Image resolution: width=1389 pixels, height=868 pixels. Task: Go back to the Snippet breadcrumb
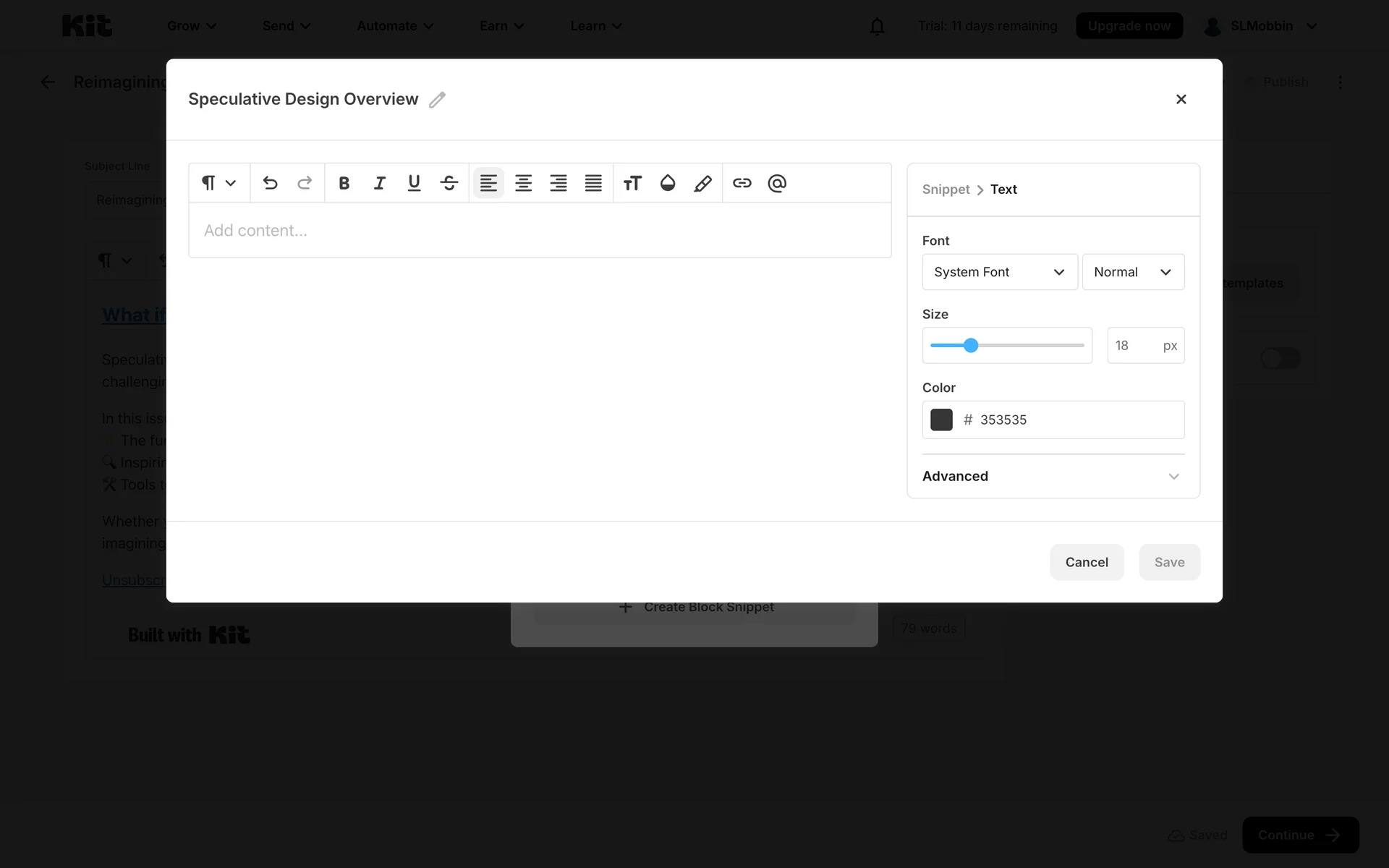click(x=946, y=190)
